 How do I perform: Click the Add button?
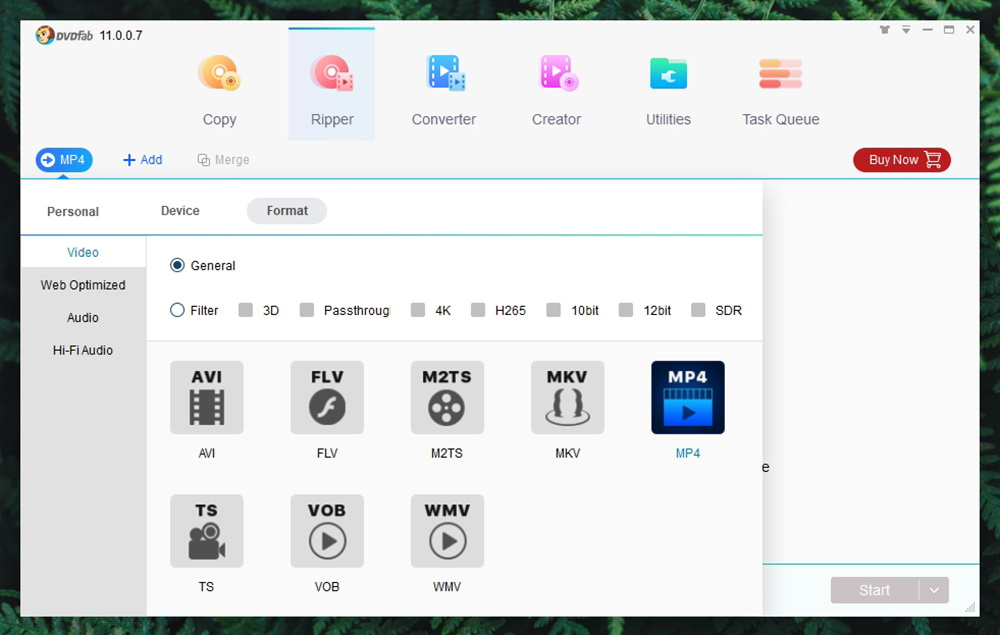(142, 159)
